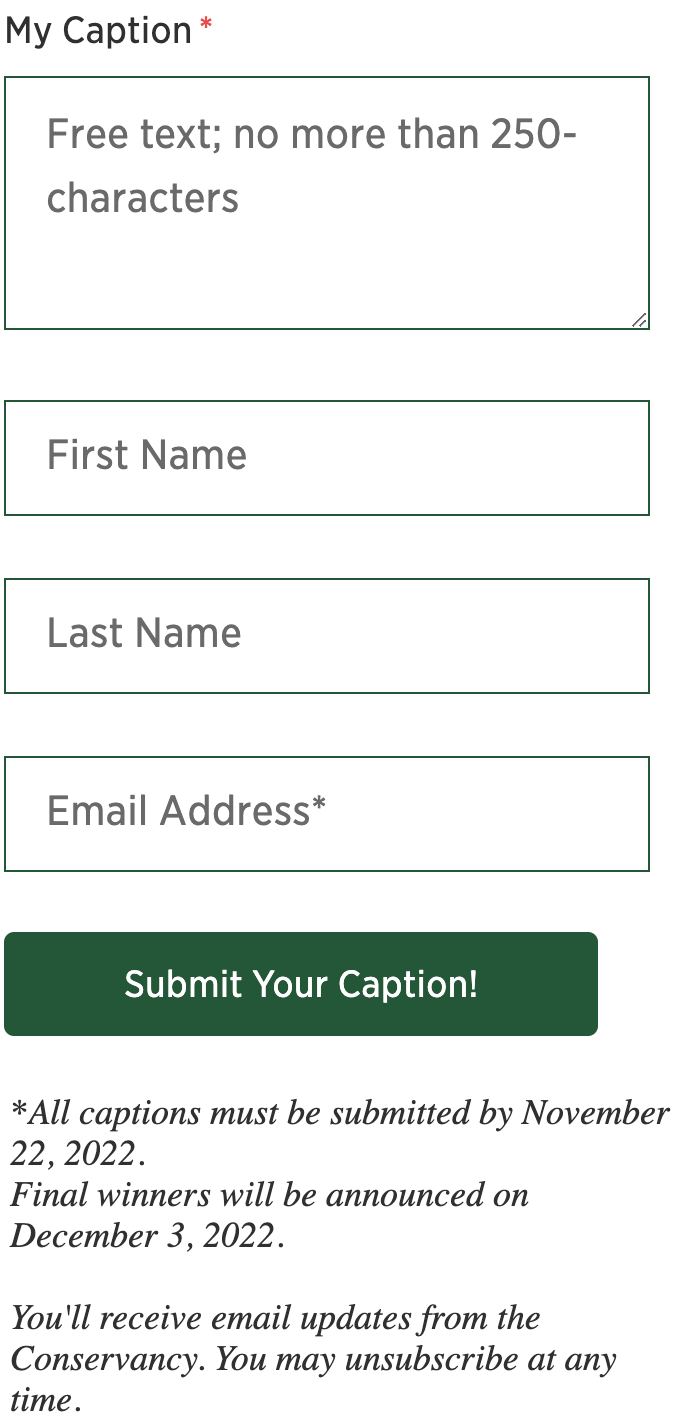Click the 22, 2022 date text
The width and height of the screenshot is (676, 1418).
pos(73,1154)
